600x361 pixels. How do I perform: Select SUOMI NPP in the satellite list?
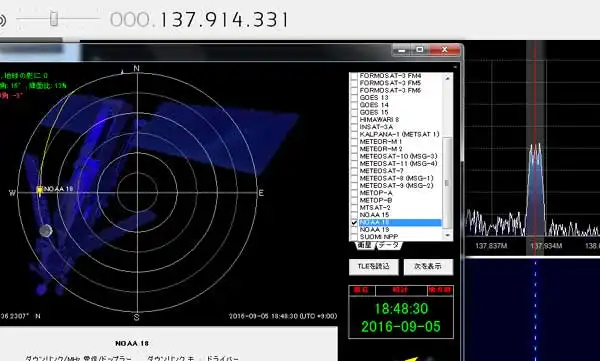[379, 237]
